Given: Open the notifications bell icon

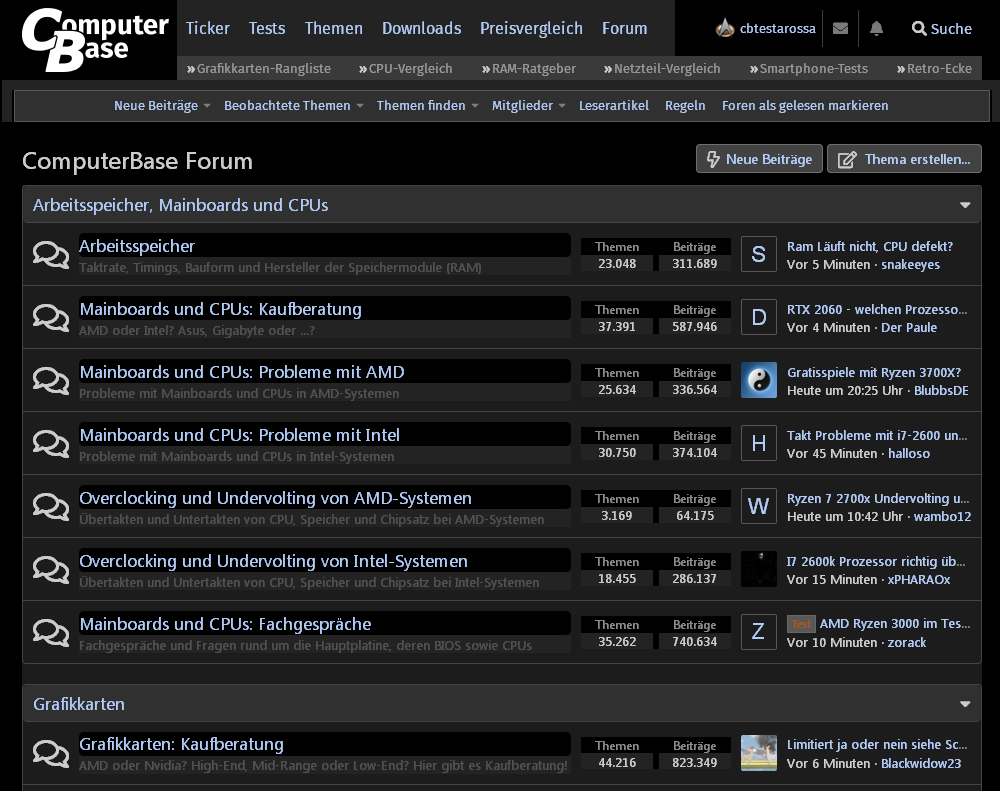Looking at the screenshot, I should pyautogui.click(x=876, y=29).
